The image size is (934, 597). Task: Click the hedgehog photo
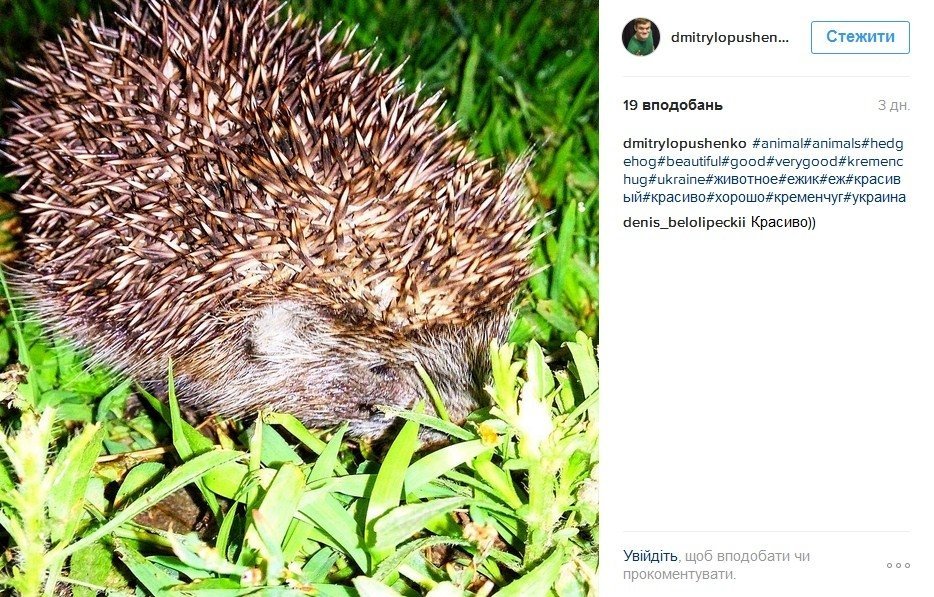299,298
